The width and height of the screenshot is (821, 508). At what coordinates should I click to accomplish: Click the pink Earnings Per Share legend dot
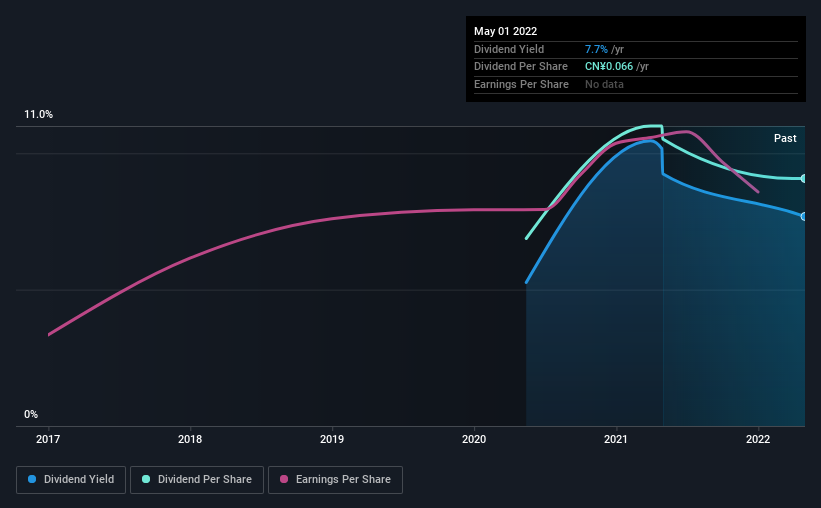pyautogui.click(x=284, y=479)
